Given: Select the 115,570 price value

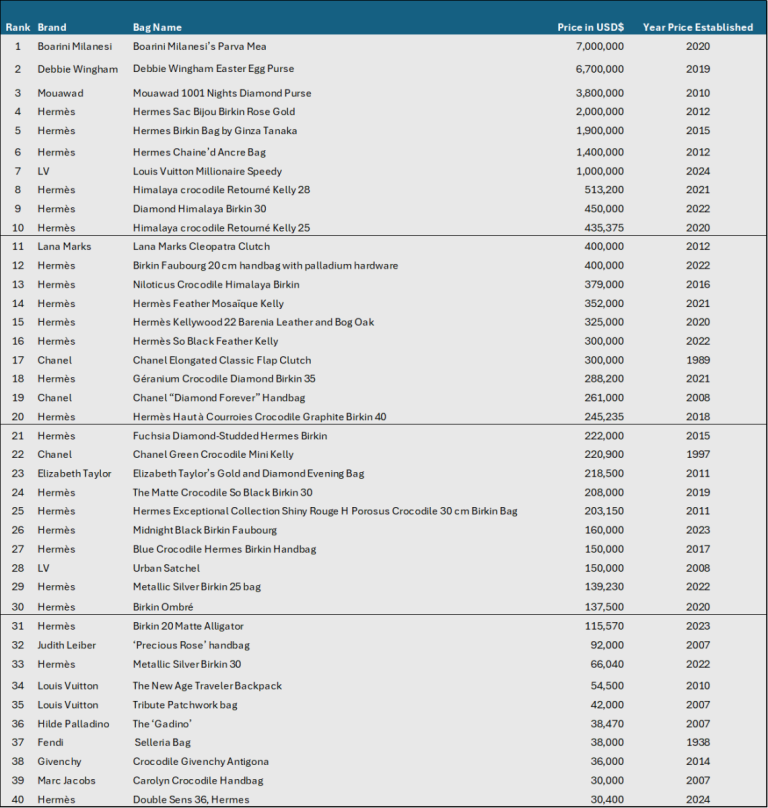Looking at the screenshot, I should click(x=604, y=627).
